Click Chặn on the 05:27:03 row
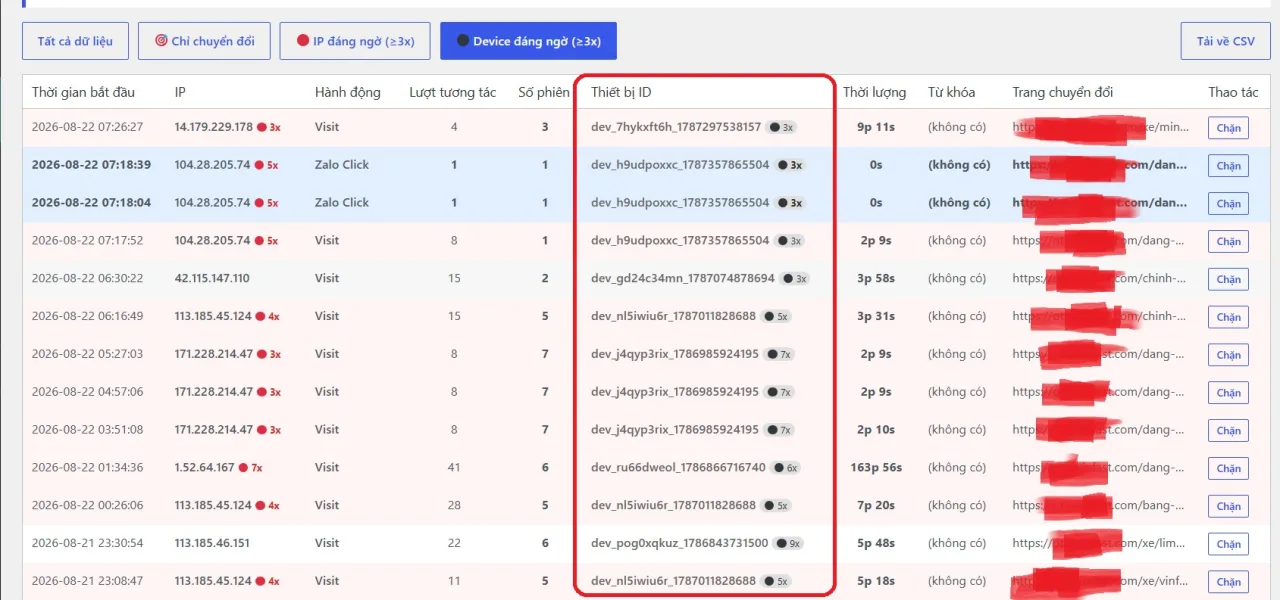The image size is (1280, 600). (1228, 355)
